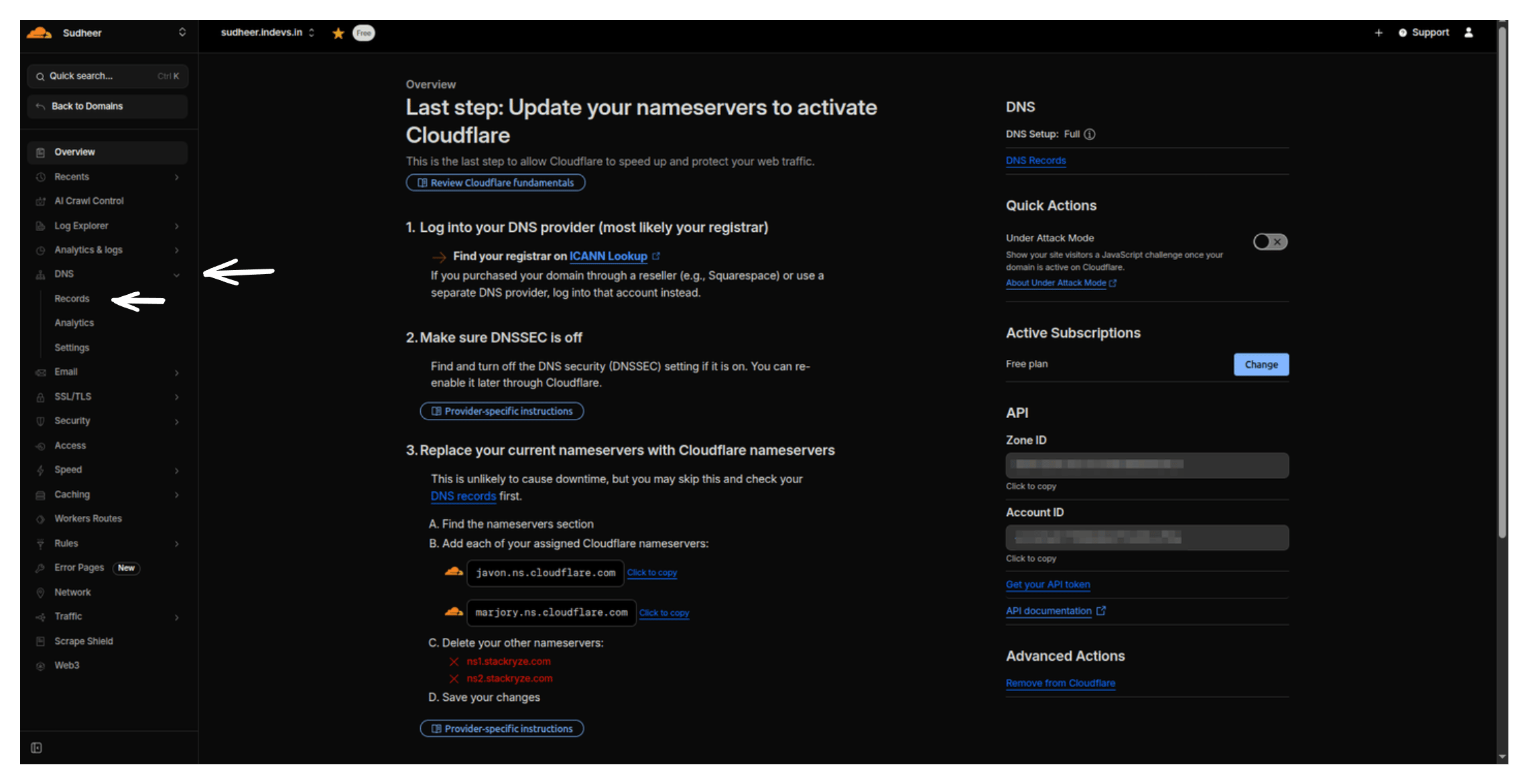This screenshot has width=1528, height=784.
Task: Click Change subscription plan button
Action: (1261, 365)
